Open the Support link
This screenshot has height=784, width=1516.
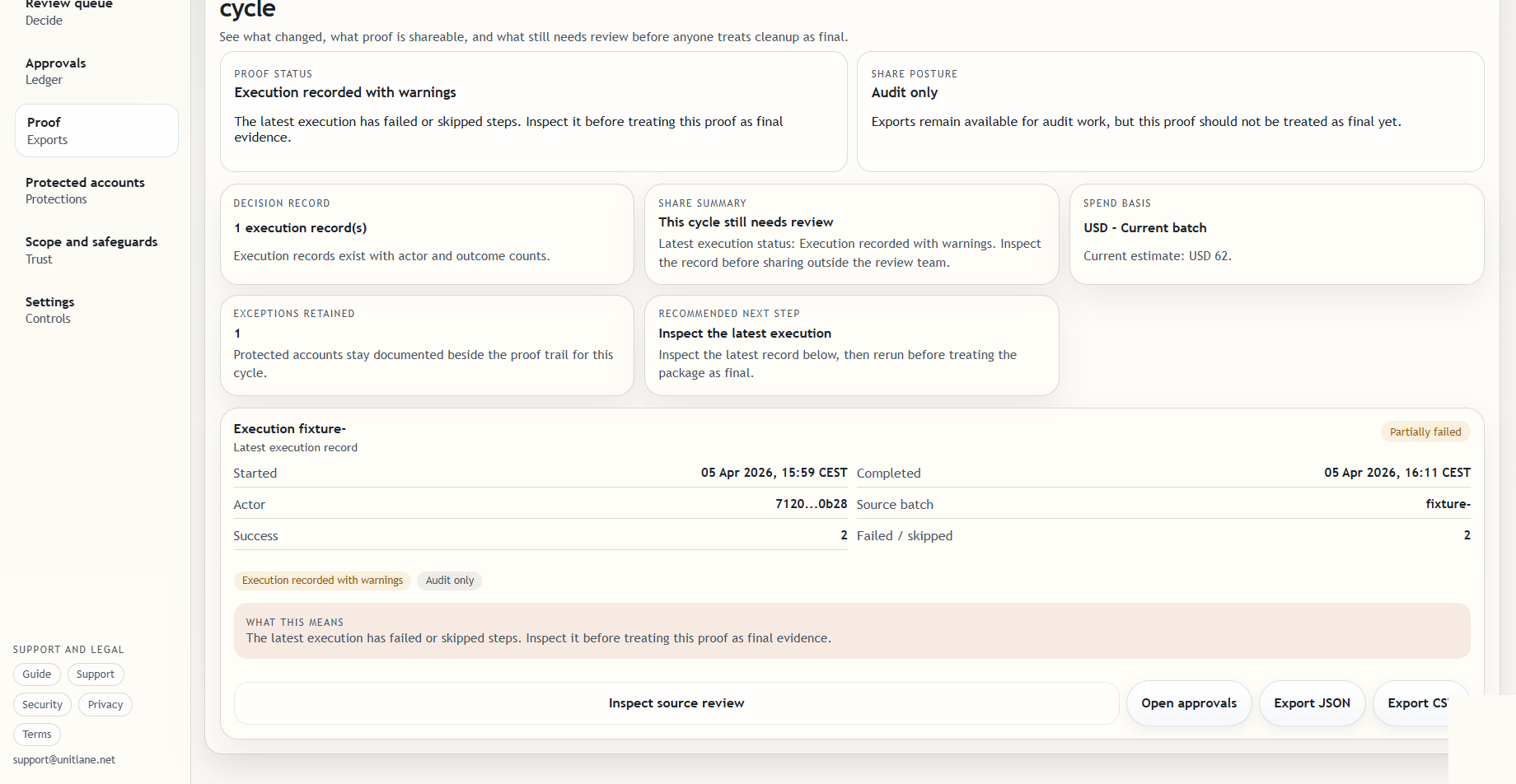(96, 674)
